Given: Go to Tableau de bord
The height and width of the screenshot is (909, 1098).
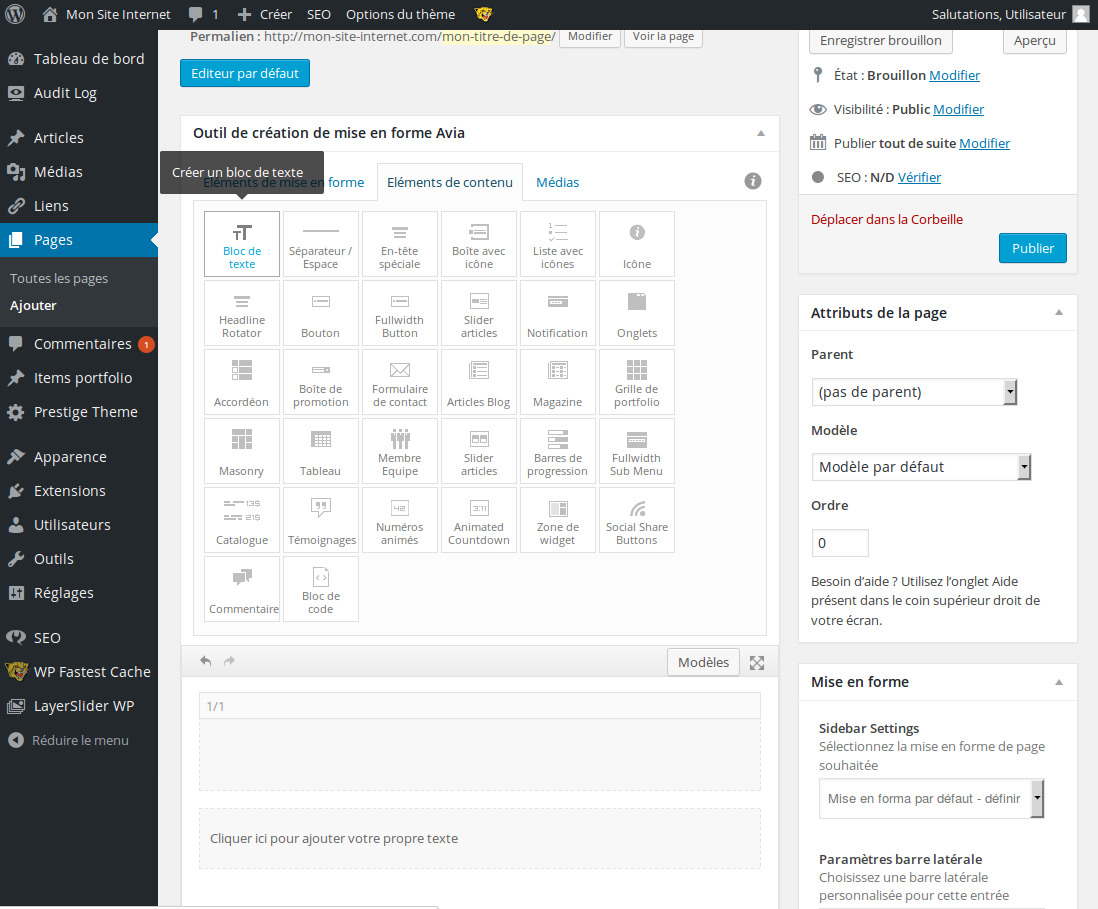Looking at the screenshot, I should coord(78,59).
